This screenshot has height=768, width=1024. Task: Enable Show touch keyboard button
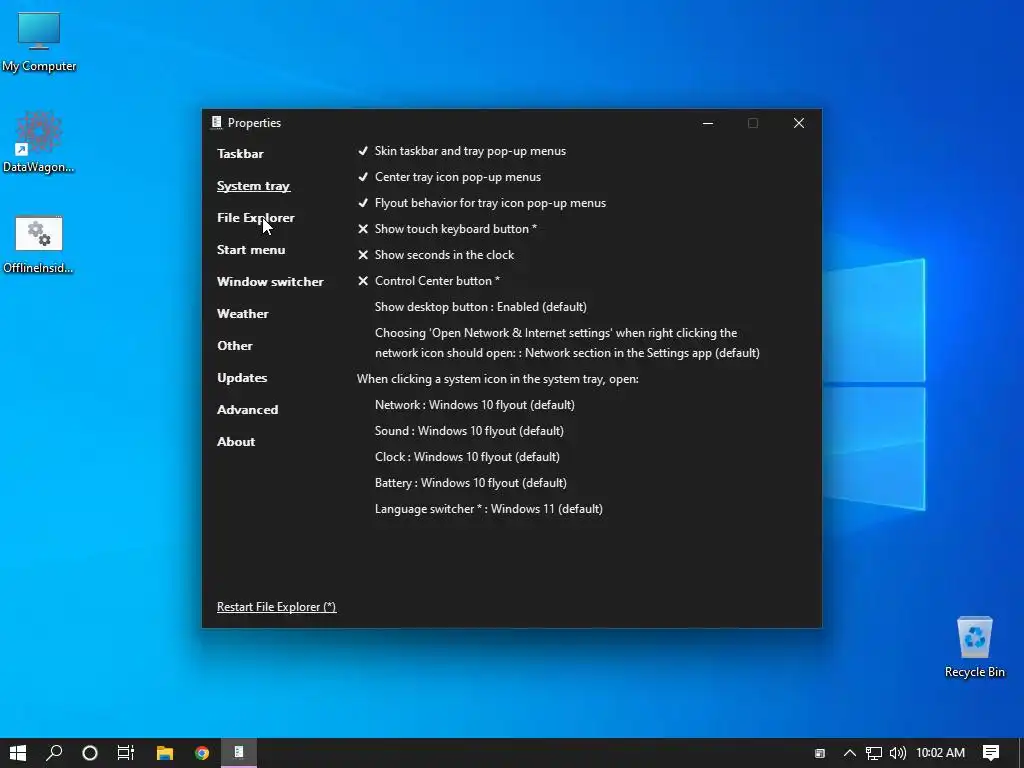point(447,229)
